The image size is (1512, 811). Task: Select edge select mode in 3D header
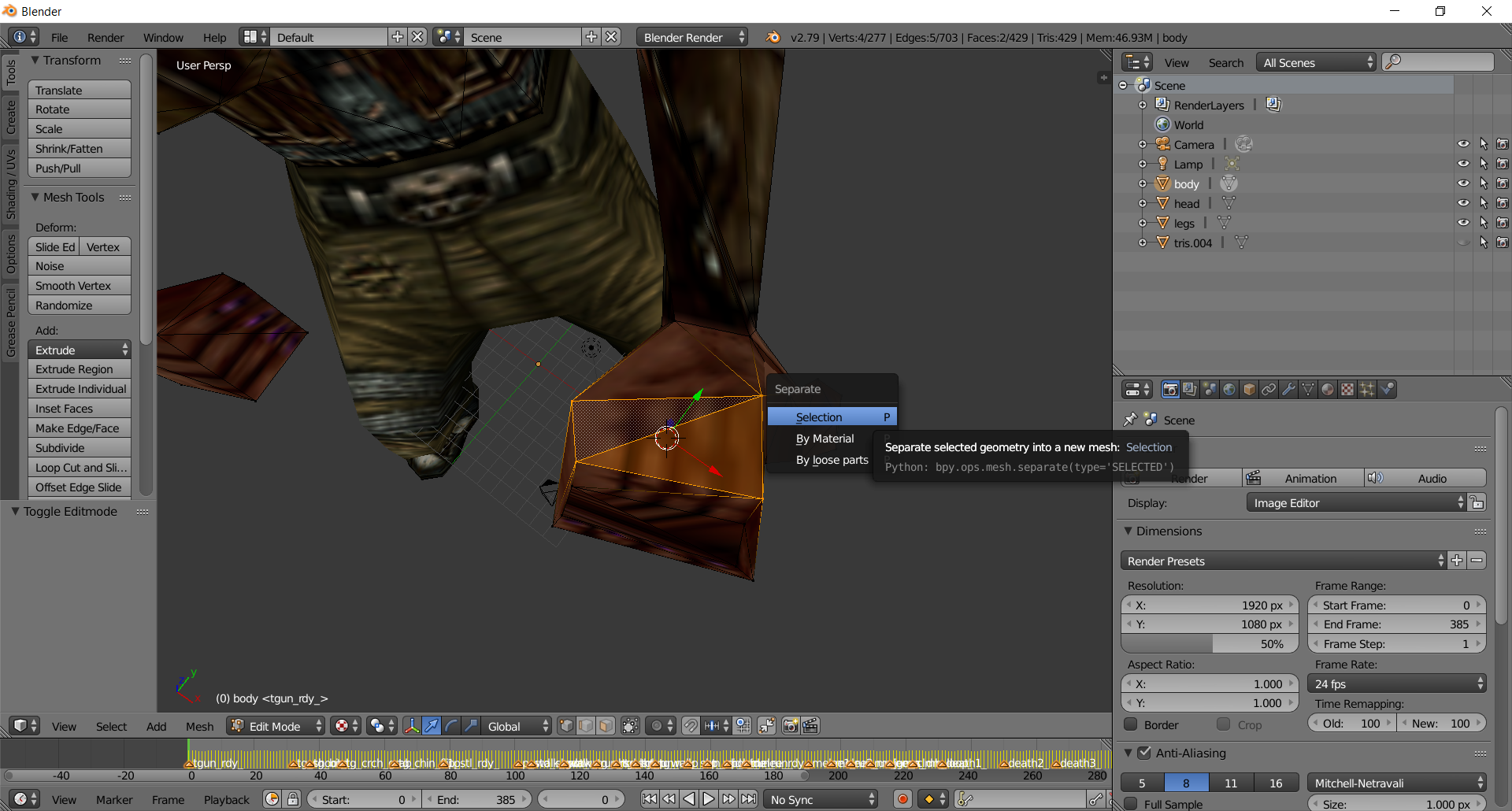(586, 726)
